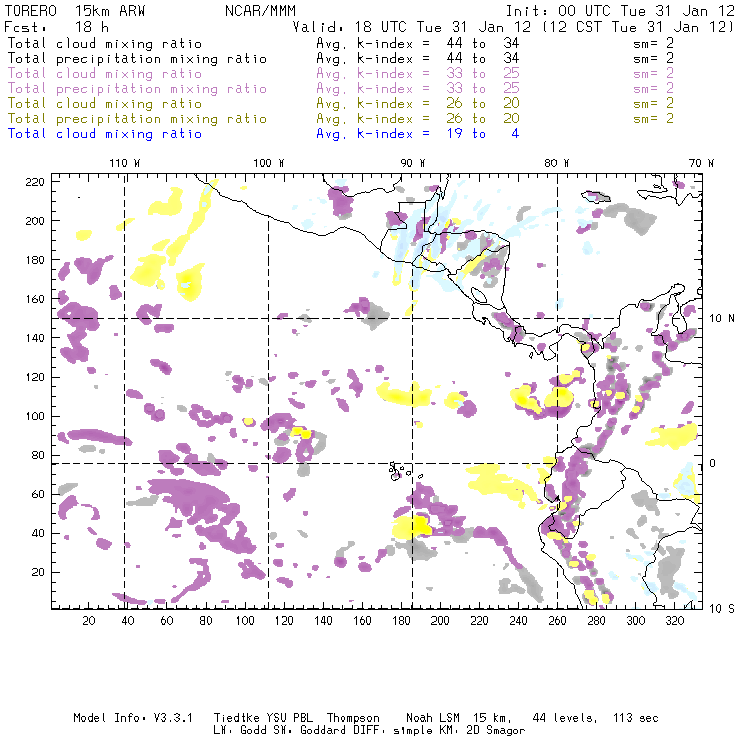740x740 pixels.
Task: Click the "90 W" longitude label
Action: [412, 163]
